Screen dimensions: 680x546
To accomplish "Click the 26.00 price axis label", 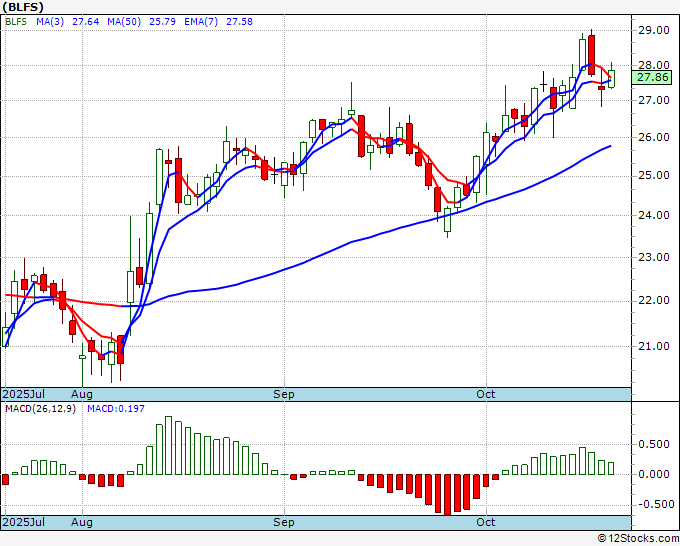I will click(x=653, y=137).
